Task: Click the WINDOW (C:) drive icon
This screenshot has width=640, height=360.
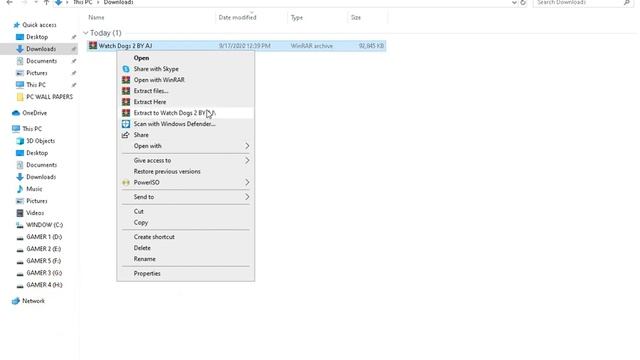Action: pyautogui.click(x=20, y=225)
